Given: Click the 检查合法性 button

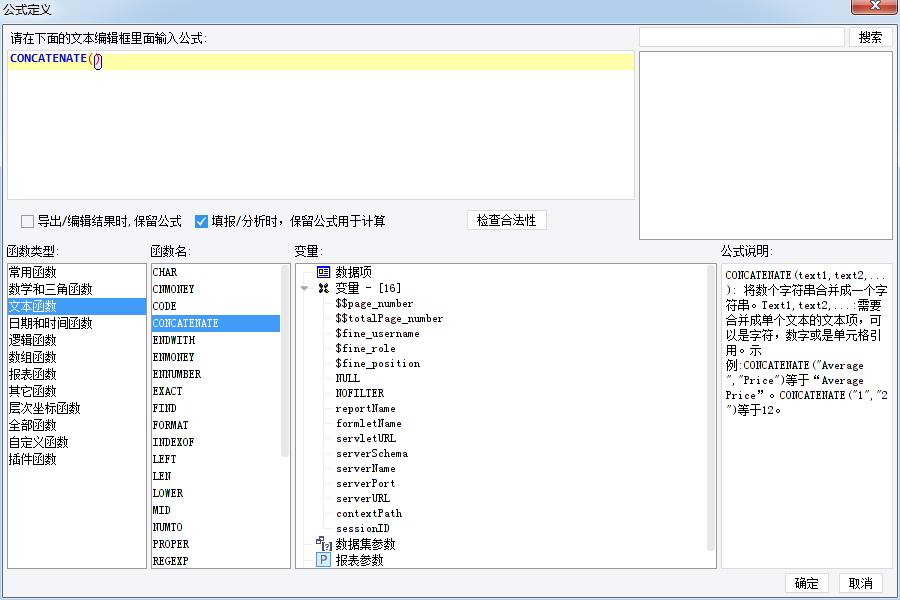Looking at the screenshot, I should click(506, 220).
